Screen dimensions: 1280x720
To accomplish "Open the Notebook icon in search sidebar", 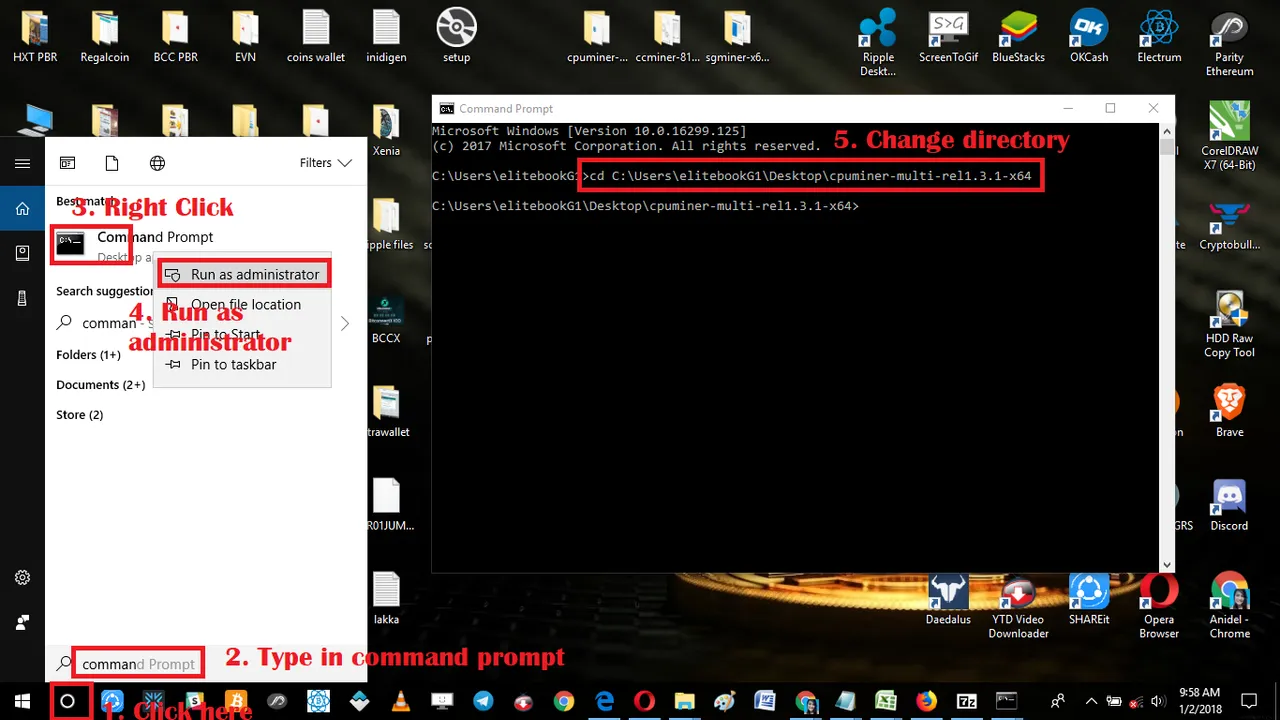I will (x=22, y=253).
